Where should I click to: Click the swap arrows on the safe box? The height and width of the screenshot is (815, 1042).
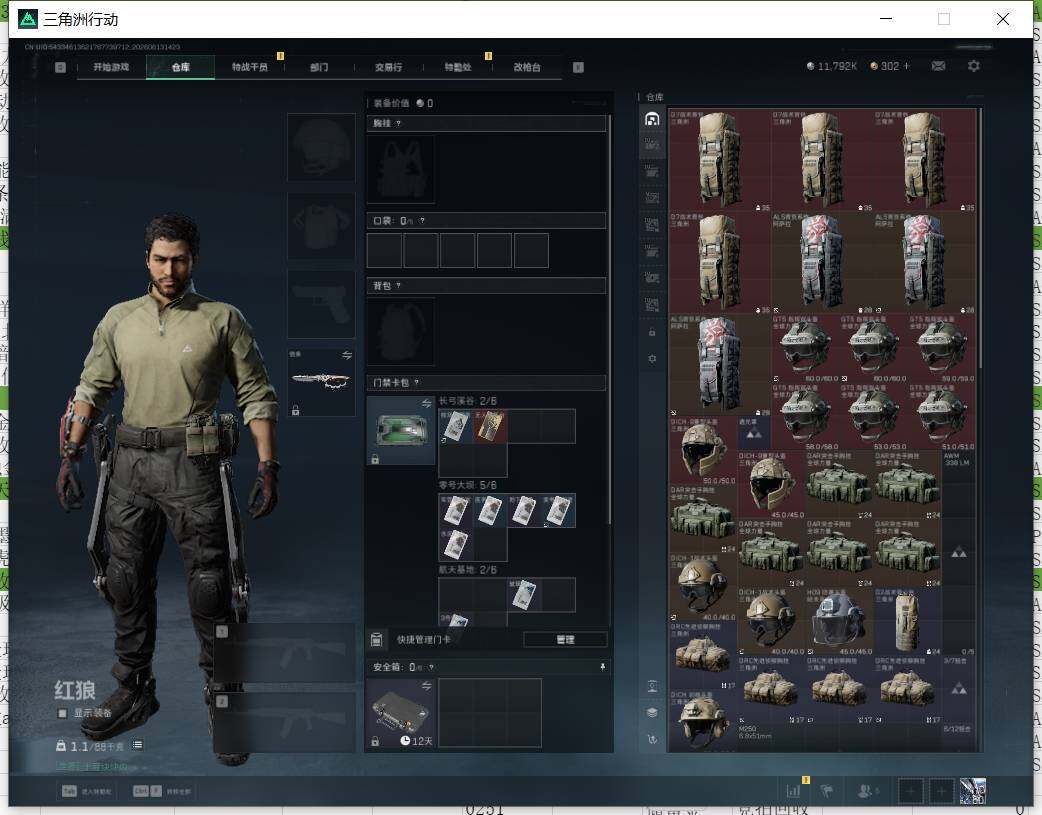426,685
